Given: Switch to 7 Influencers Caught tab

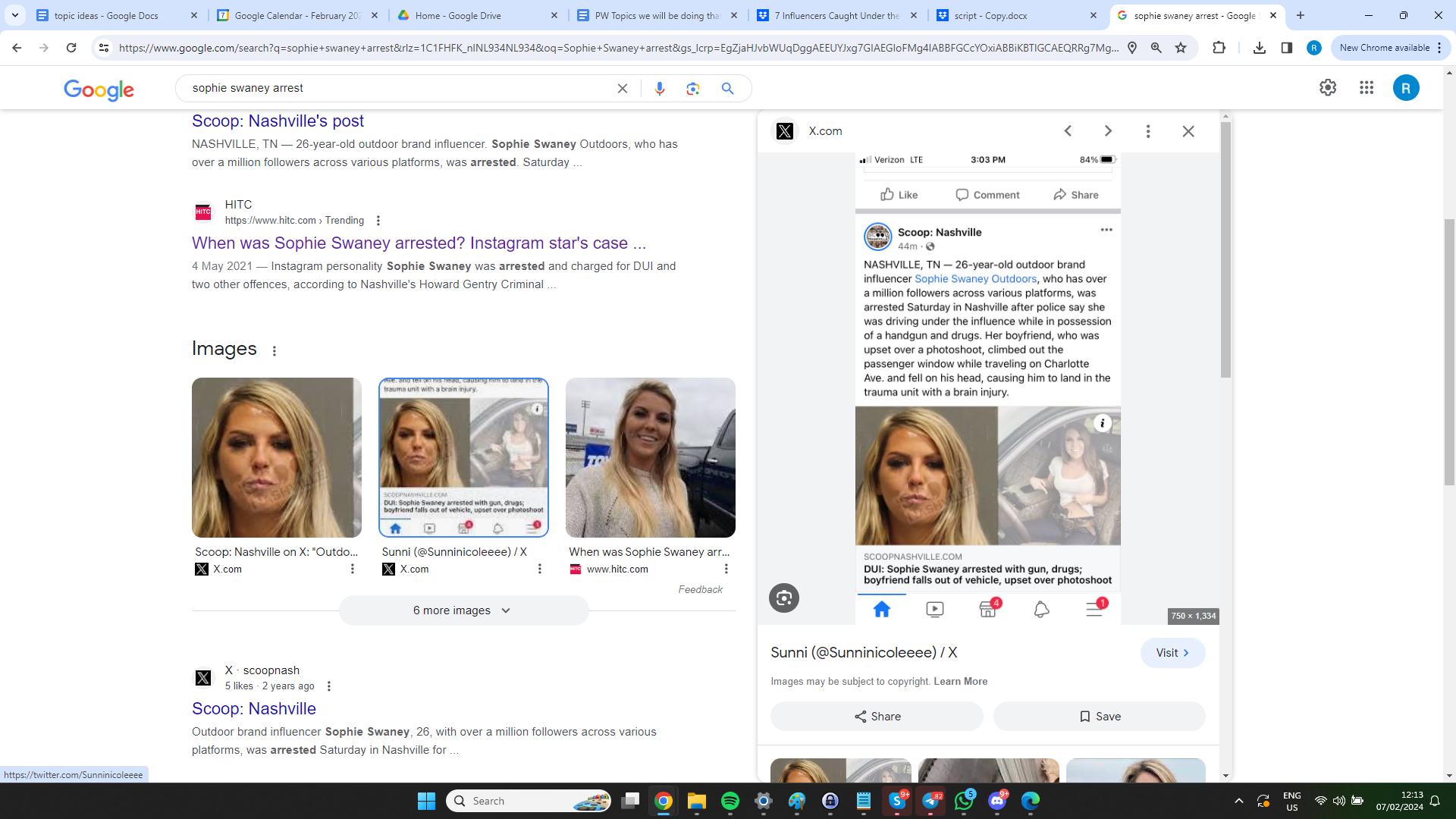Looking at the screenshot, I should 837,15.
